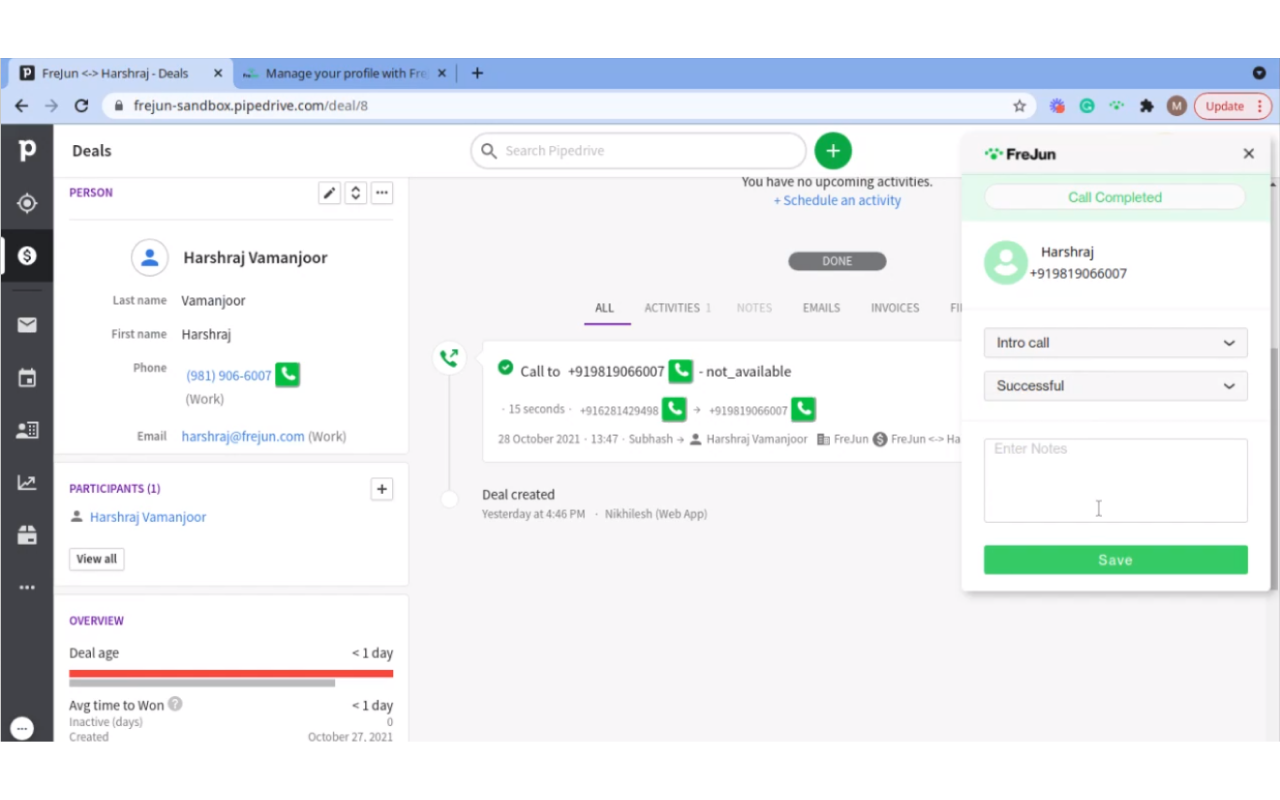
Task: Click the red deal age progress bar
Action: pos(231,674)
